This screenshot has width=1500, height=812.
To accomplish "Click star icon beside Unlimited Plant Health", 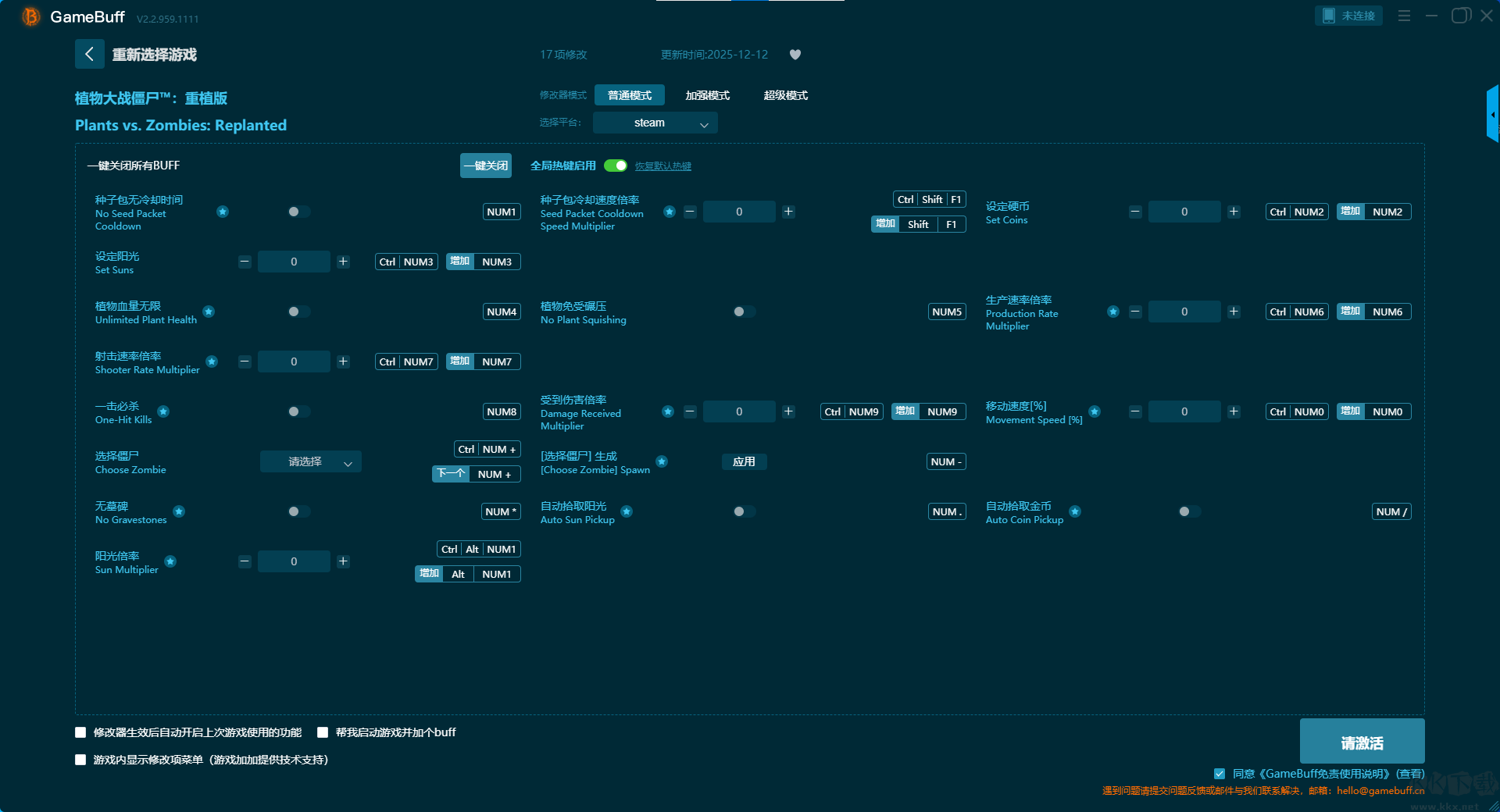I will [209, 312].
